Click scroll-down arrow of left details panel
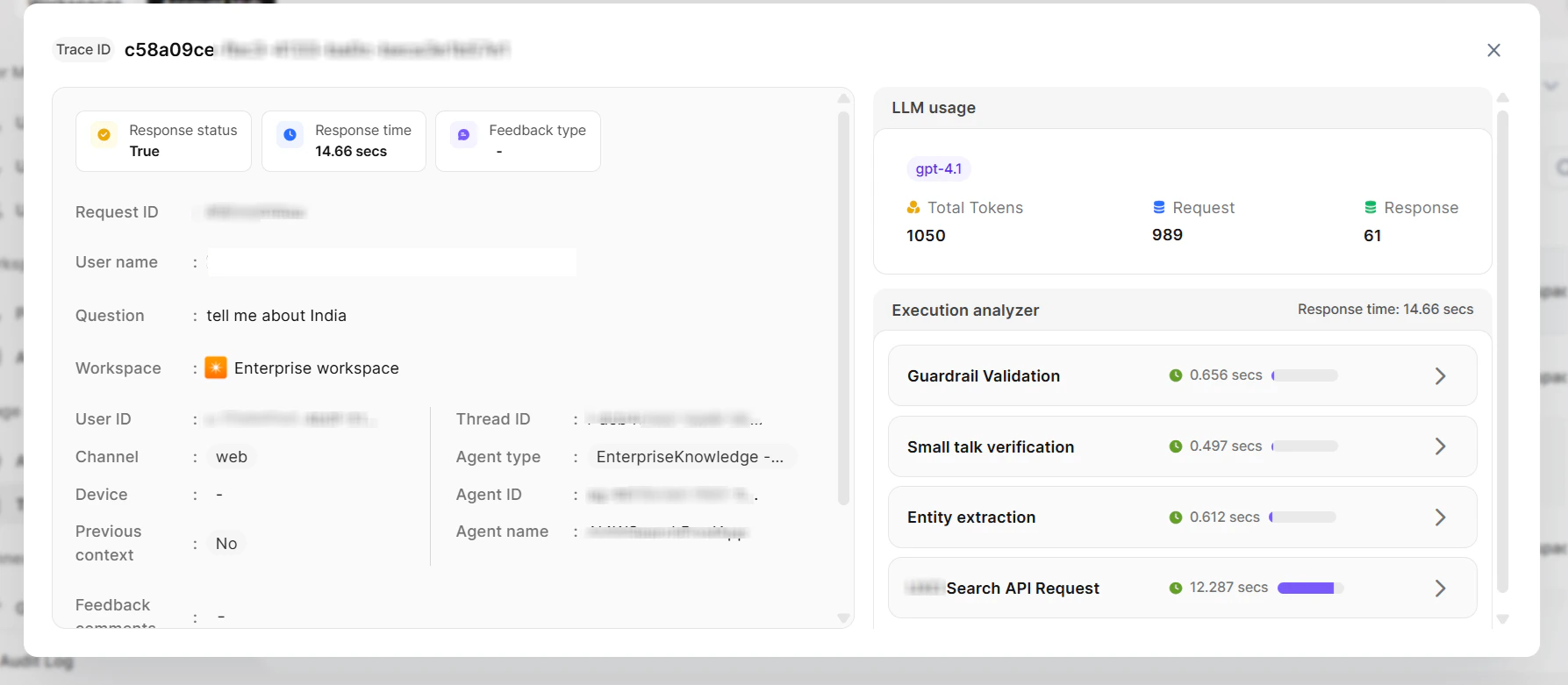 tap(843, 618)
